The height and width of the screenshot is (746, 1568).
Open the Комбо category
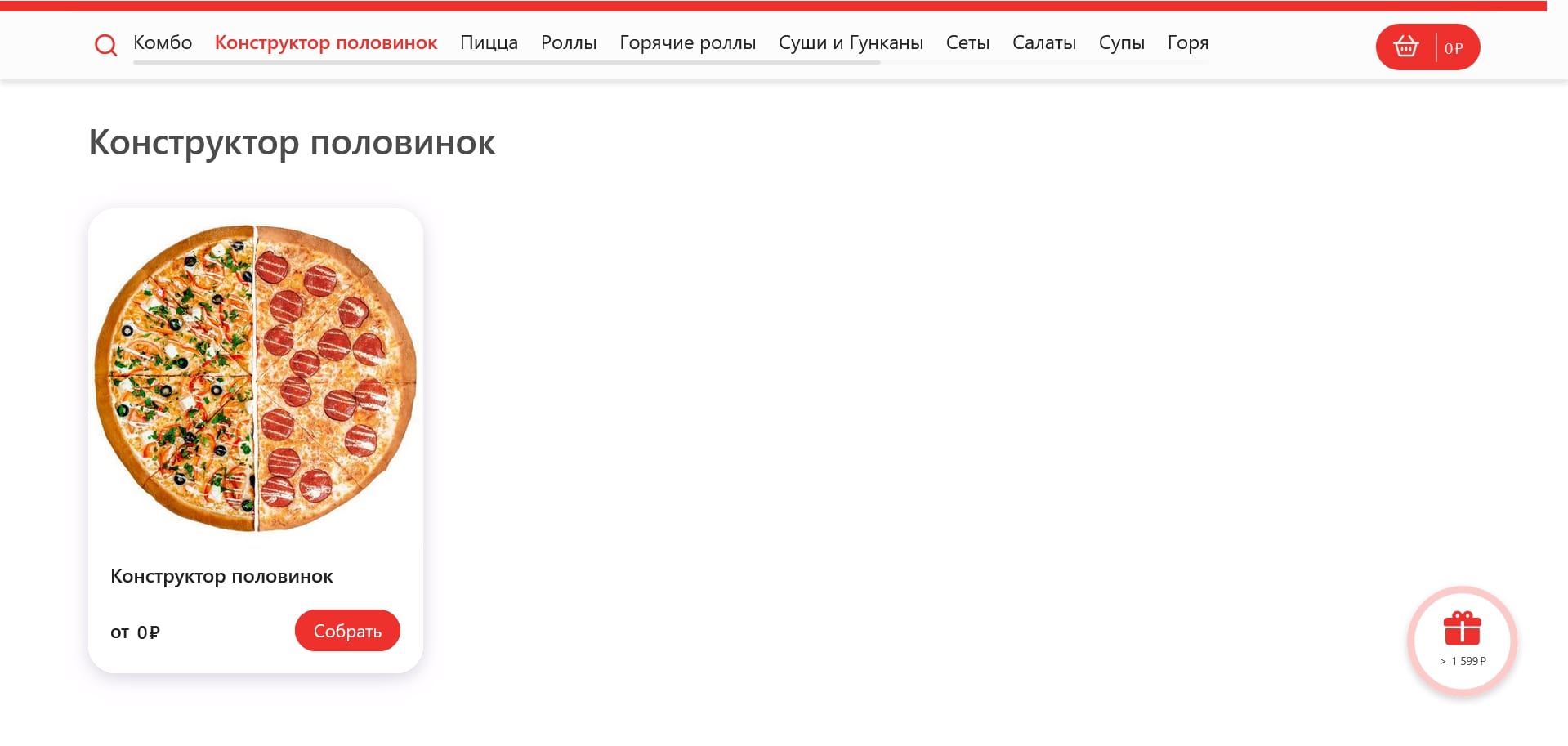click(x=163, y=42)
